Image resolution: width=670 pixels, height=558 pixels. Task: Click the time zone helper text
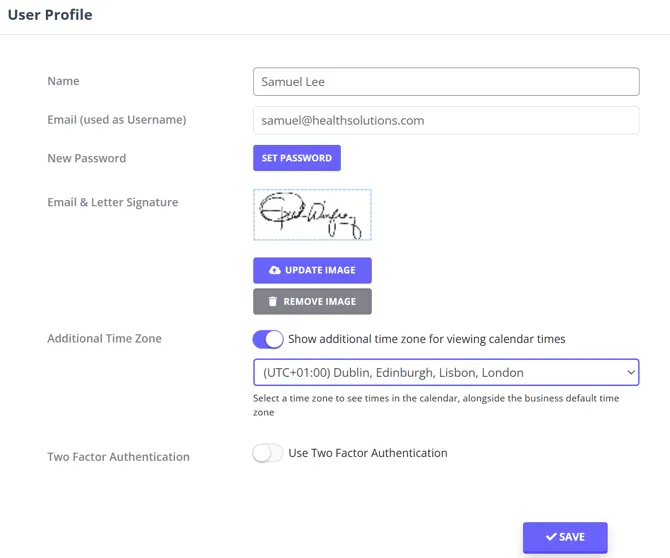pyautogui.click(x=436, y=405)
